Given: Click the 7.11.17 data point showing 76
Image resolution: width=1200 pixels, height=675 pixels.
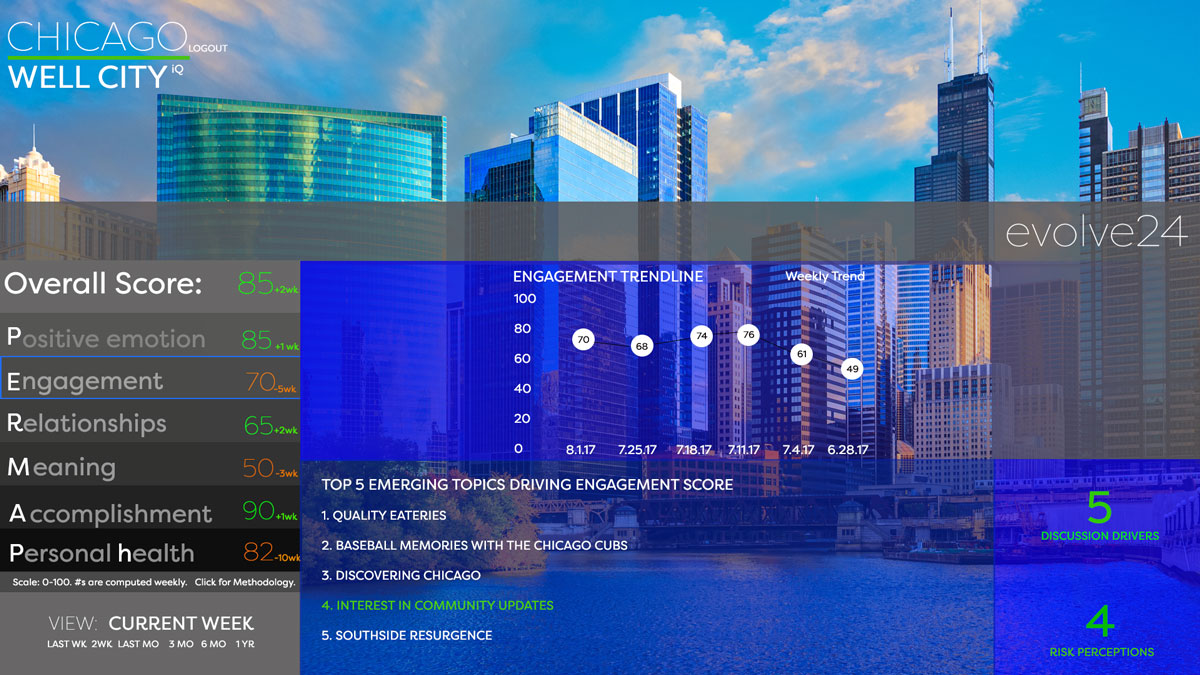Looking at the screenshot, I should coord(748,335).
